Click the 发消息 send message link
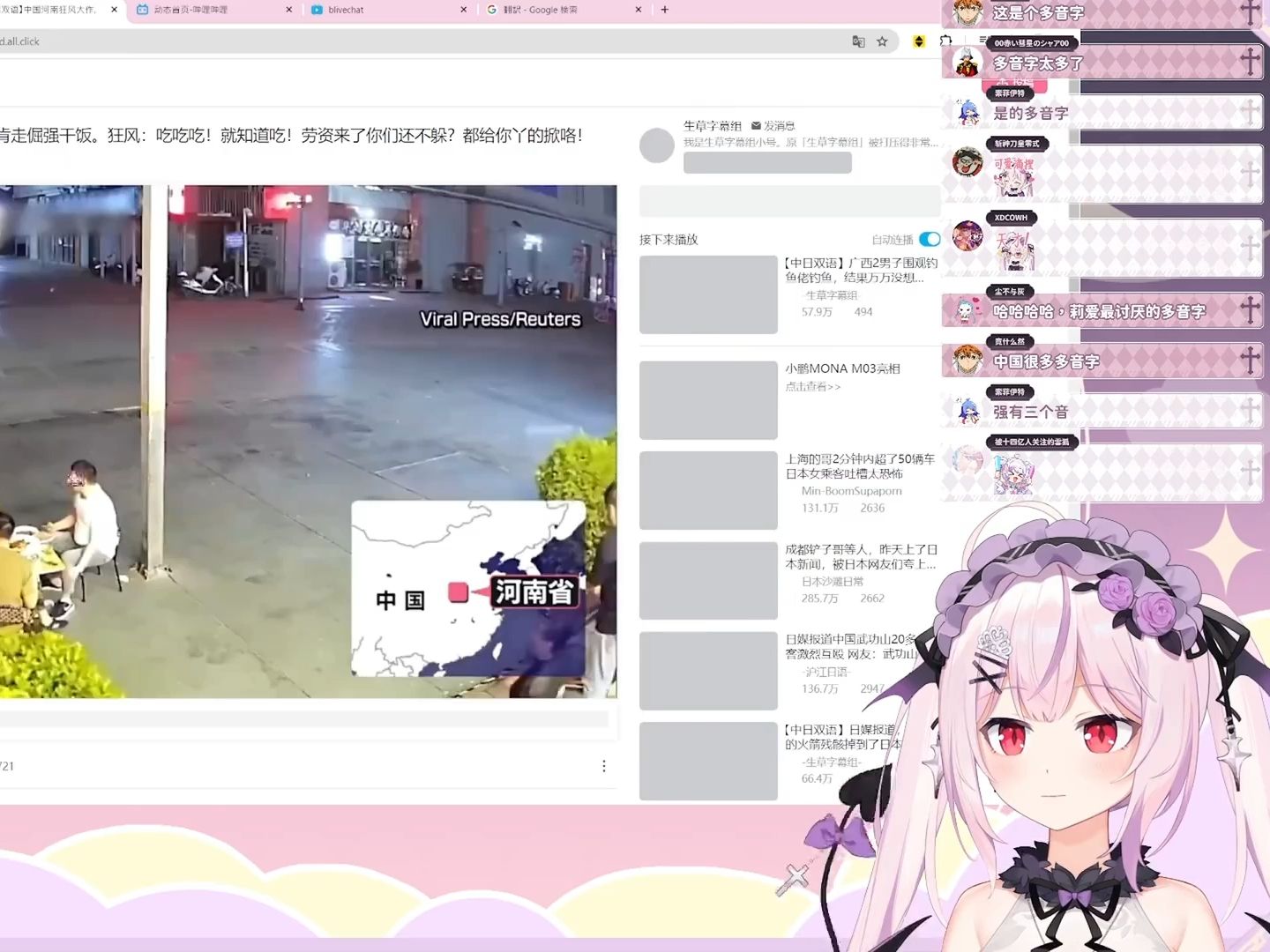Viewport: 1270px width, 952px height. coord(773,126)
